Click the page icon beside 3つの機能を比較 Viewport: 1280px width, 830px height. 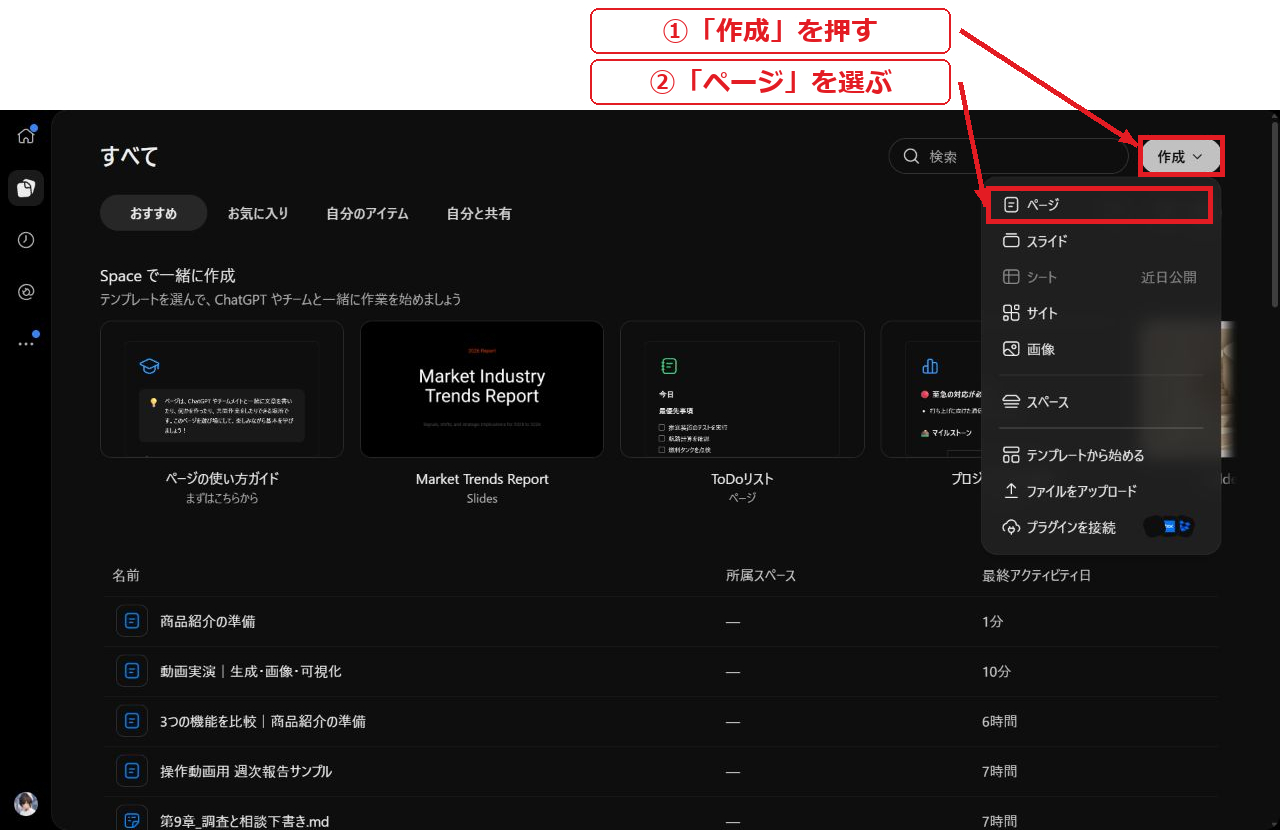(x=132, y=721)
